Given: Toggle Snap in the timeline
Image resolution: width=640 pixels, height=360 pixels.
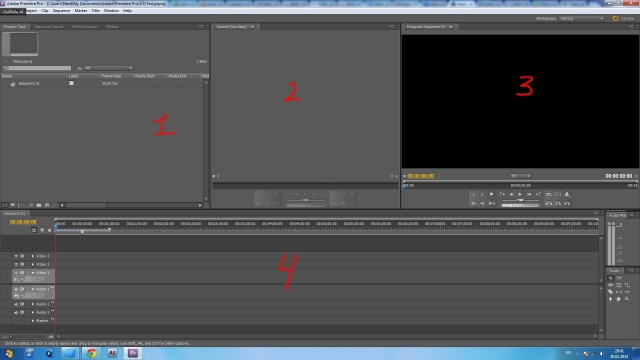Looking at the screenshot, I should click(x=34, y=230).
